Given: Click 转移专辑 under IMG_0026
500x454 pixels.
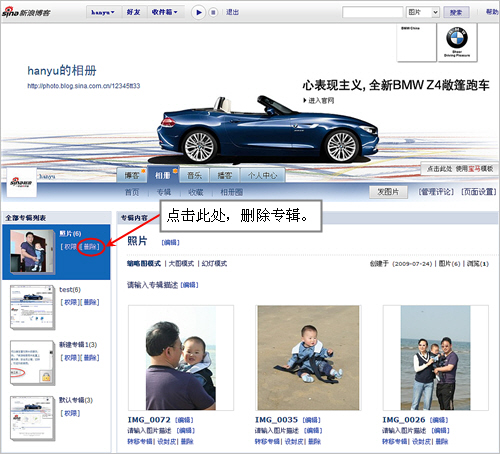Looking at the screenshot, I should pos(394,442).
